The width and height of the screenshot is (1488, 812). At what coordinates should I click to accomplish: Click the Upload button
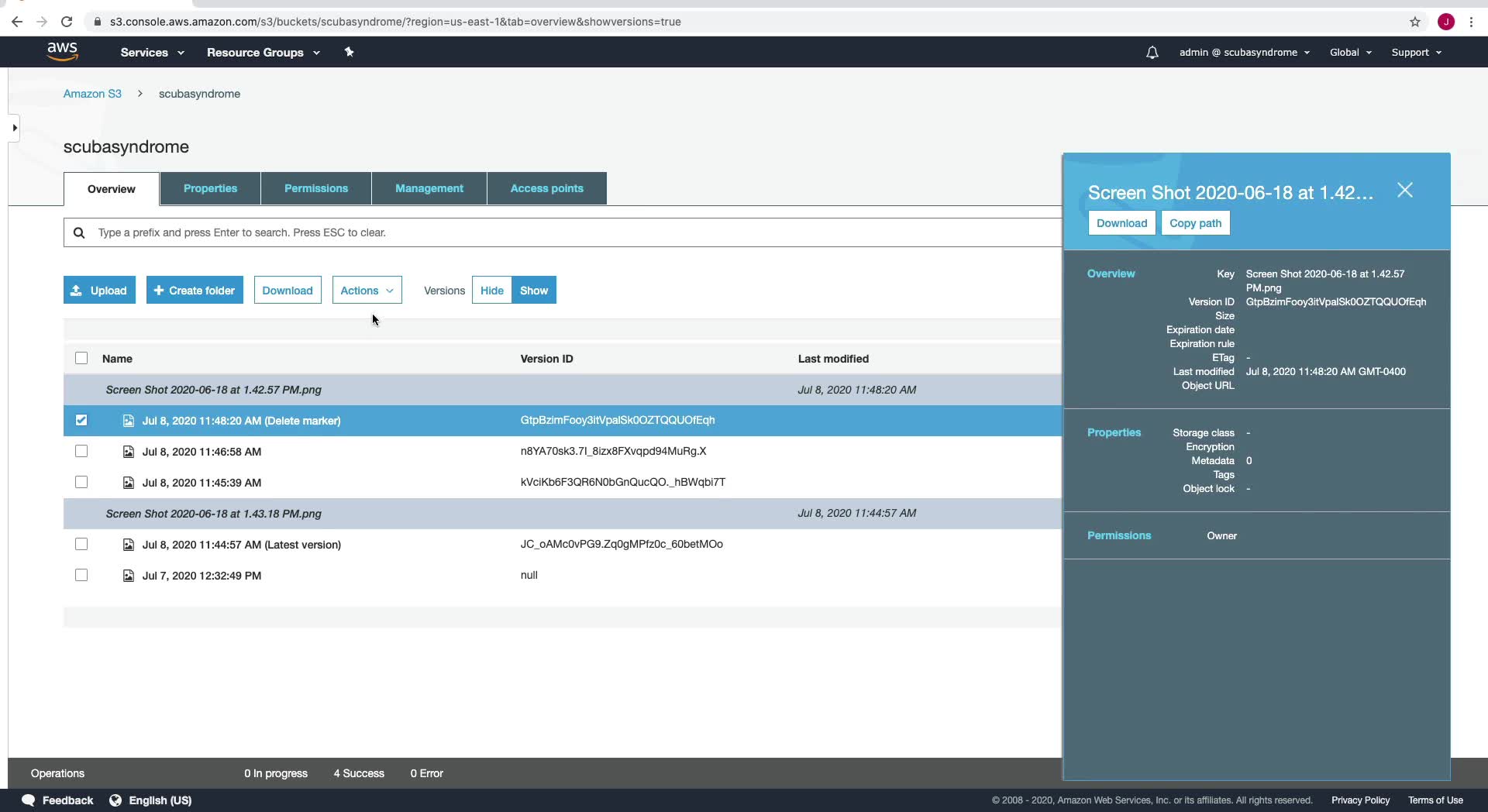(x=99, y=291)
